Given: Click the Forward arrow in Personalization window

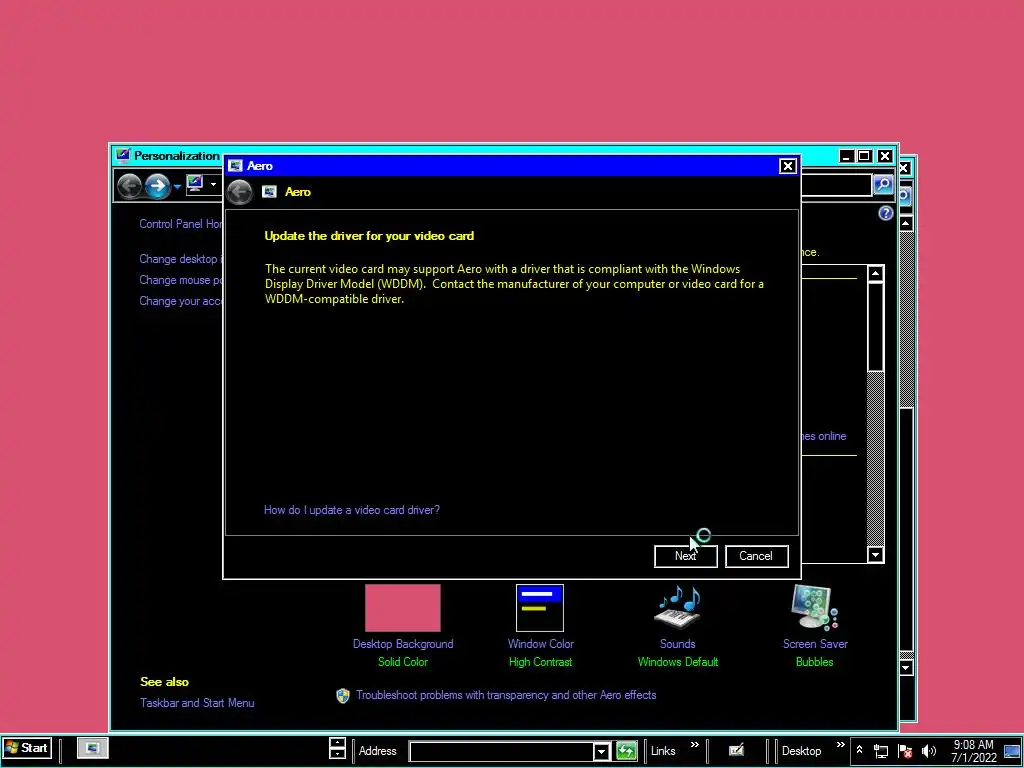Looking at the screenshot, I should coord(157,187).
